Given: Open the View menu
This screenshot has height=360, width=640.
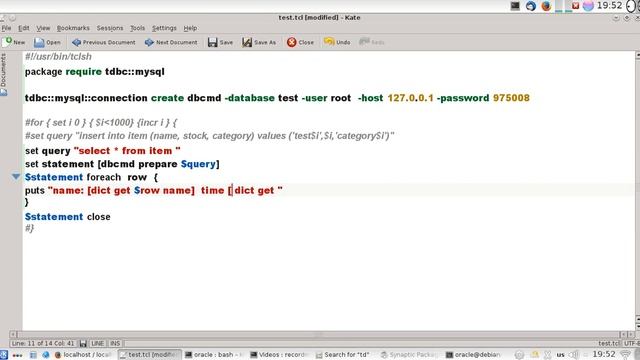Looking at the screenshot, I should click(x=43, y=28).
